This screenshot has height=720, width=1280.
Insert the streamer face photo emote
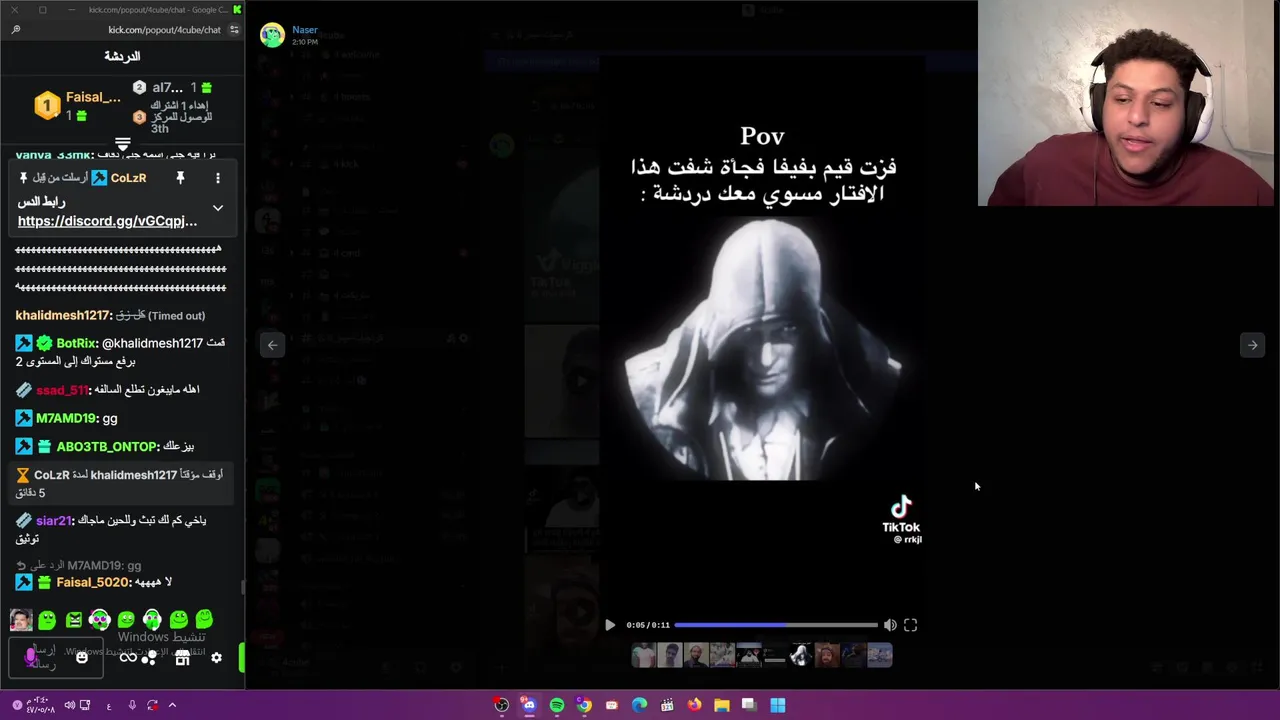pos(21,620)
